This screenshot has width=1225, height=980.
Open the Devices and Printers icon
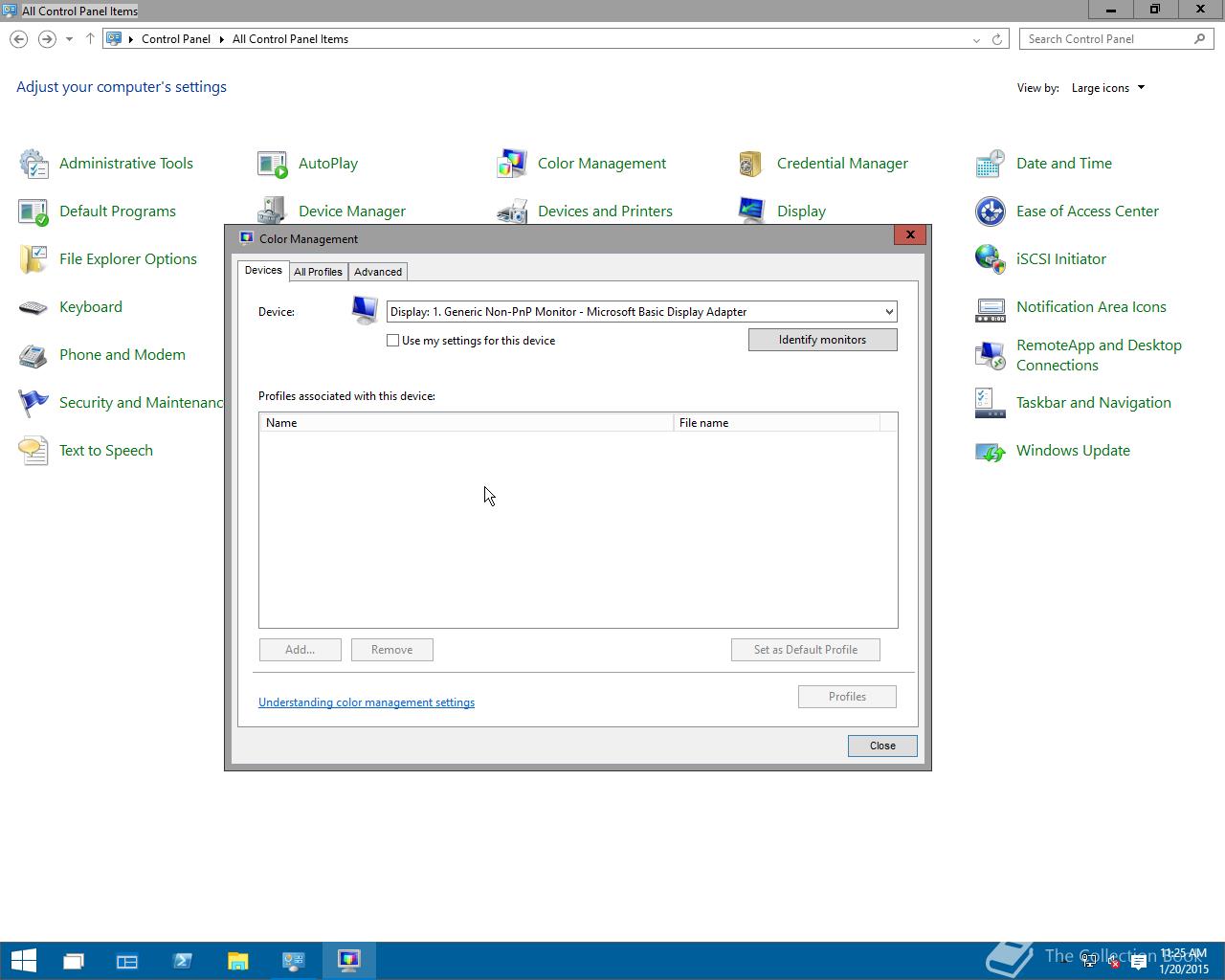click(512, 211)
